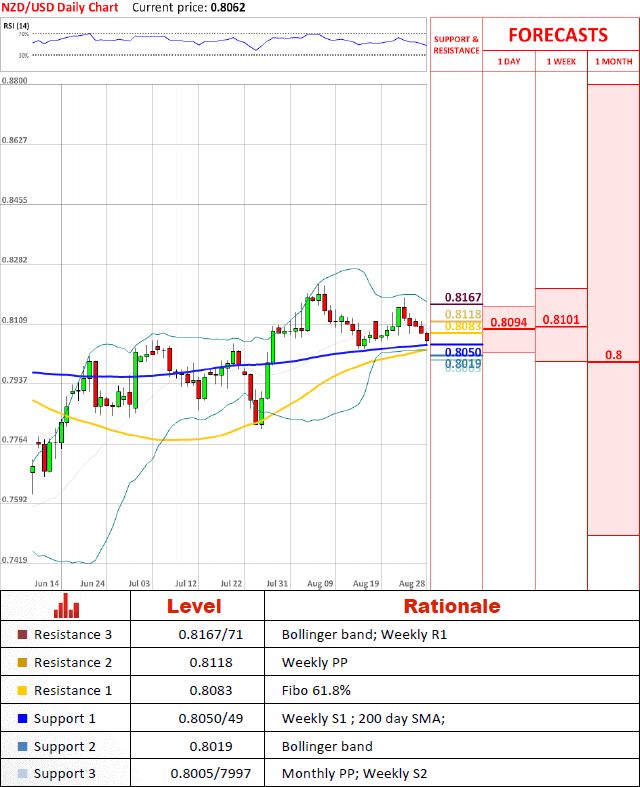Screen dimensions: 640x787
Task: Click the NZD/USD Daily Chart title
Action: pos(59,7)
